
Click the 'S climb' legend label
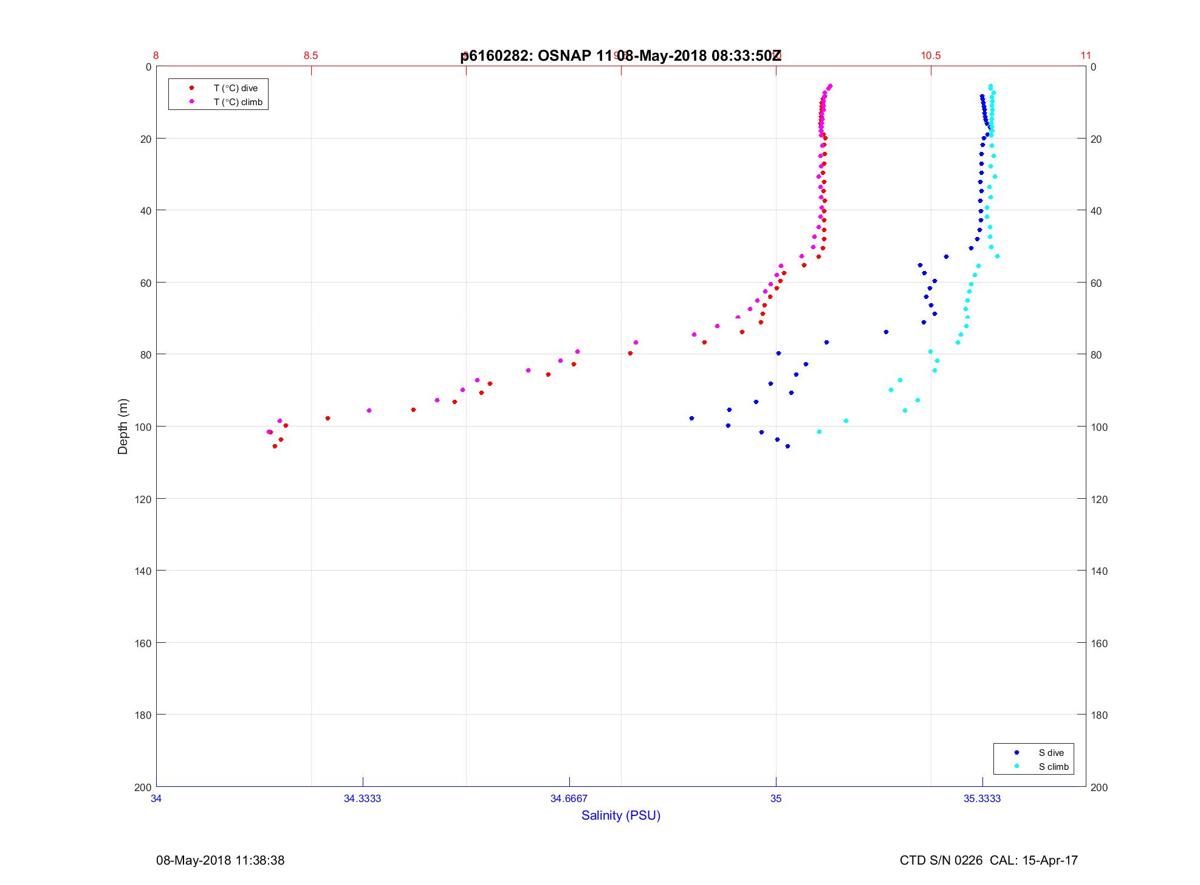tap(1053, 767)
